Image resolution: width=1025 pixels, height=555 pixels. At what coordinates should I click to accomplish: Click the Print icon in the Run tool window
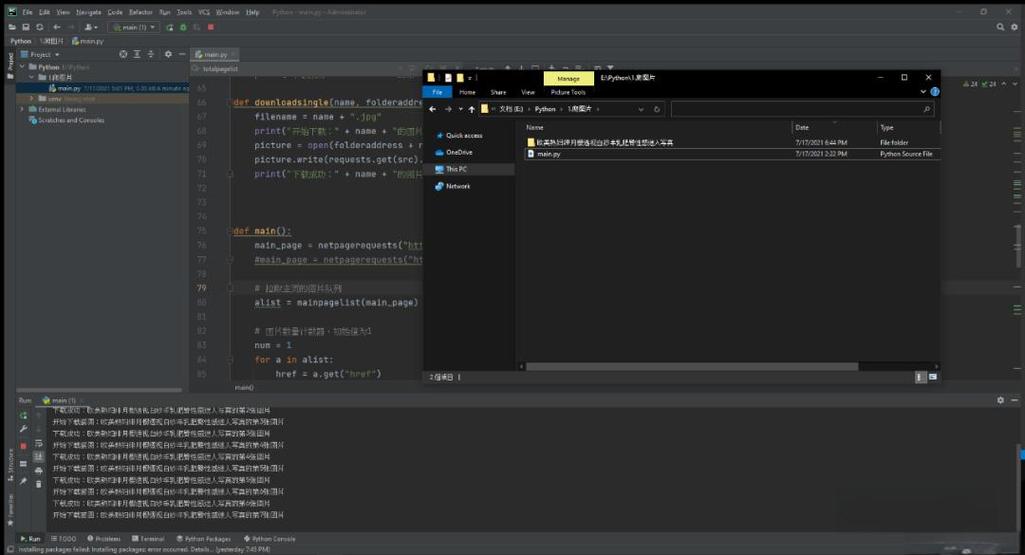[39, 471]
